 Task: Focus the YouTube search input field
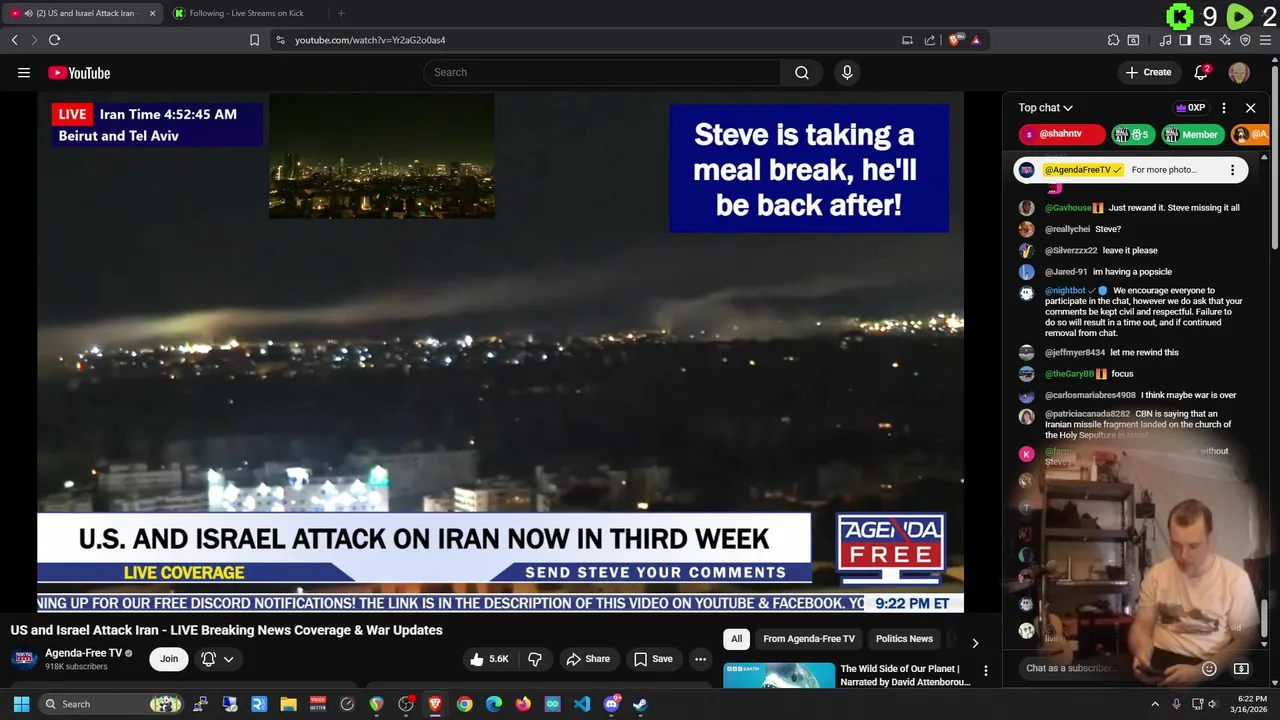(602, 72)
